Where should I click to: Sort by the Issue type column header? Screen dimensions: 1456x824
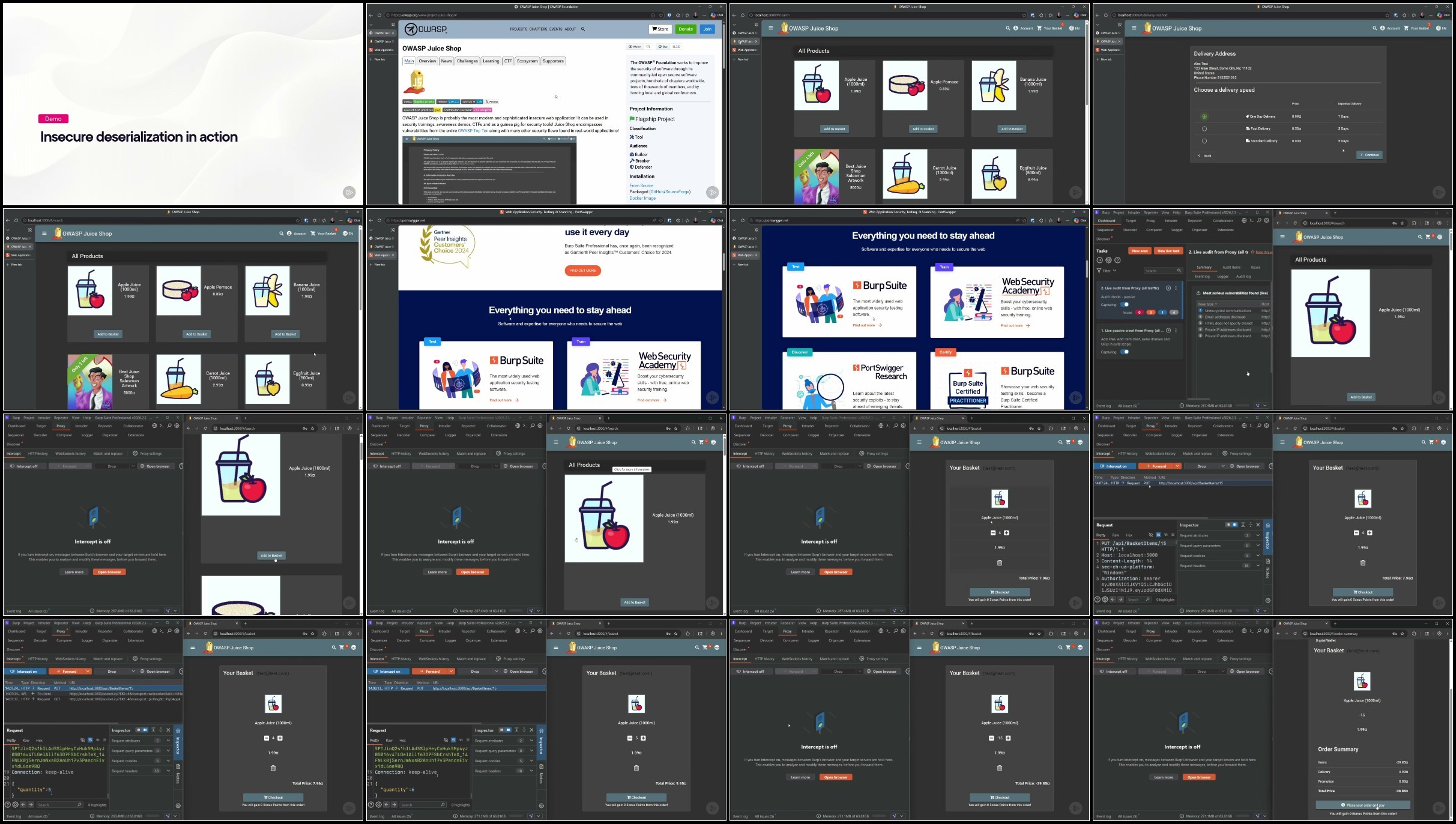(1207, 304)
